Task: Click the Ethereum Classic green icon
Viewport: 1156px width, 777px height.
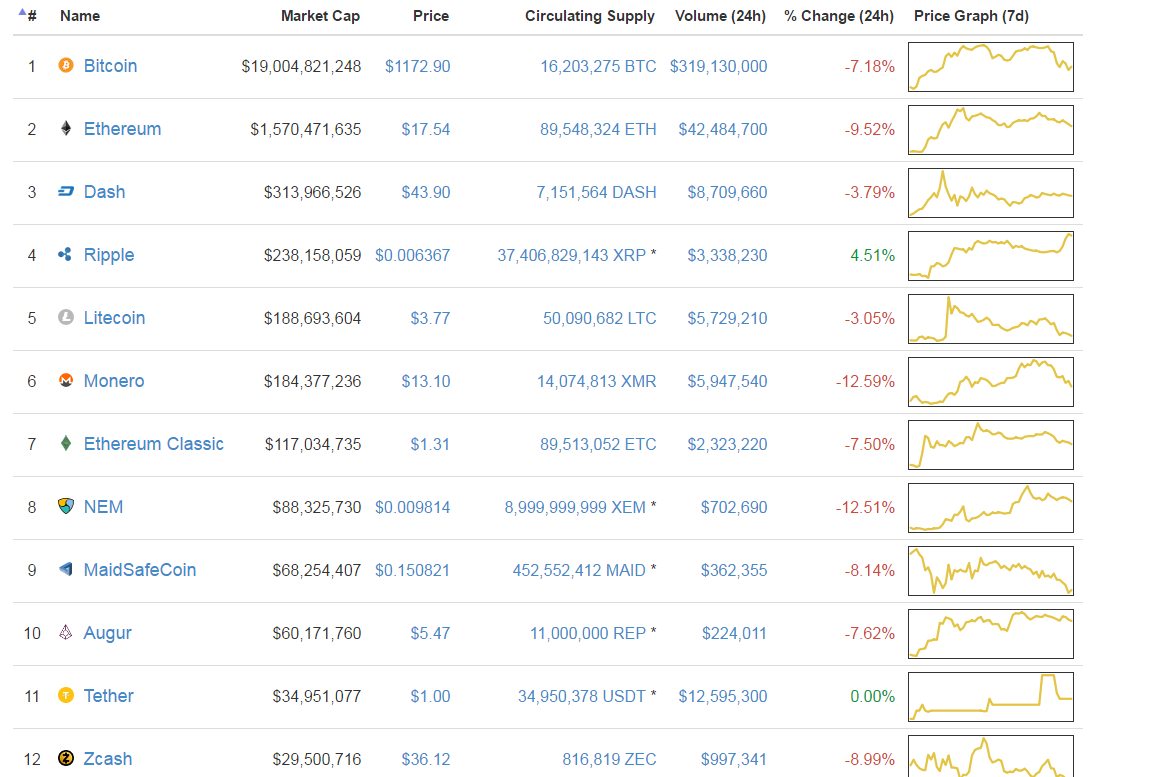Action: click(66, 443)
